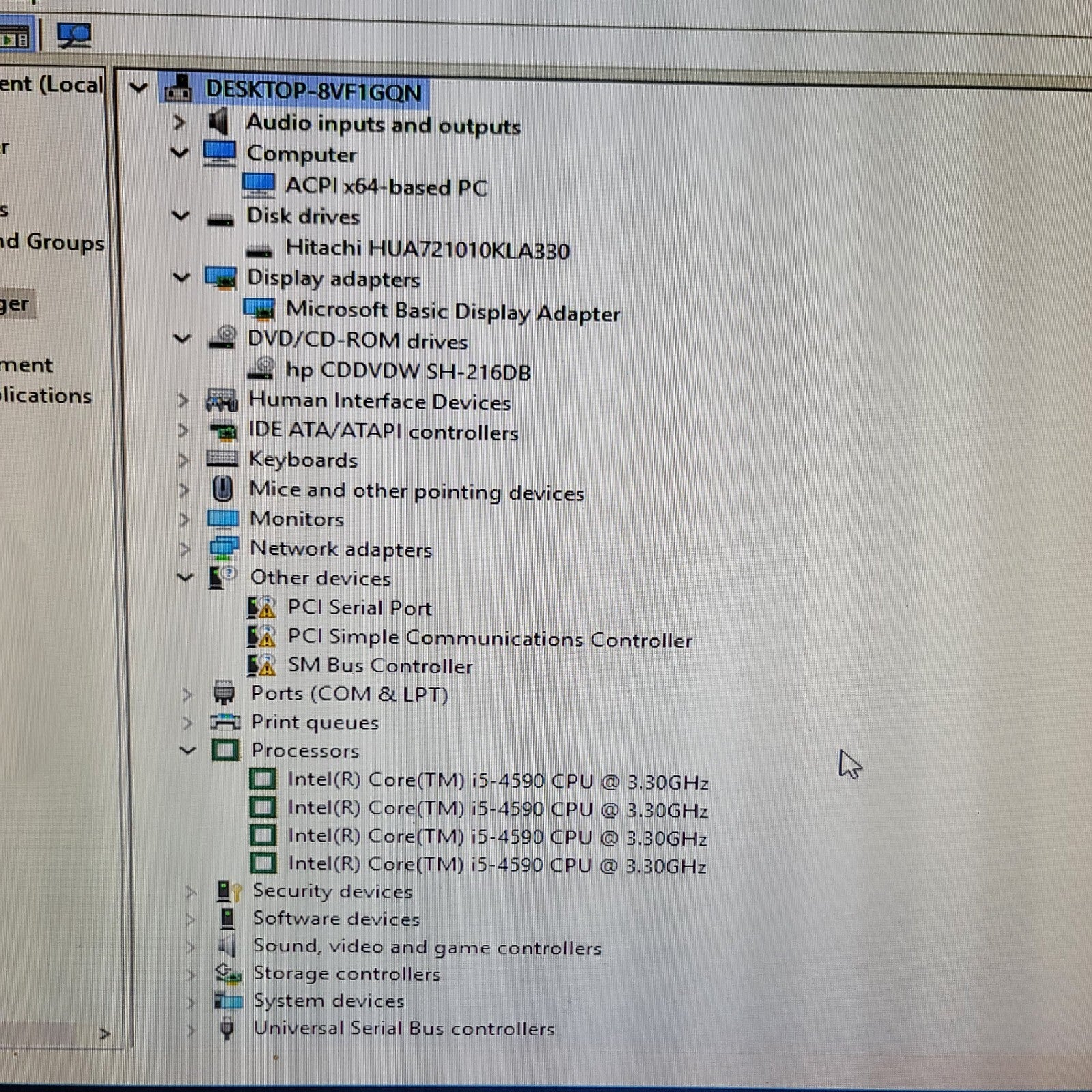Click the Universal Serial Bus controllers icon
The width and height of the screenshot is (1092, 1092).
click(x=226, y=1029)
